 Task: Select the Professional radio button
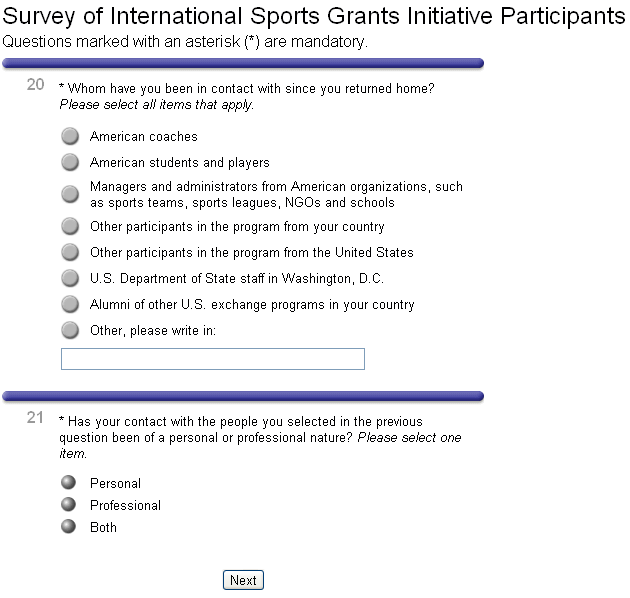[x=69, y=505]
